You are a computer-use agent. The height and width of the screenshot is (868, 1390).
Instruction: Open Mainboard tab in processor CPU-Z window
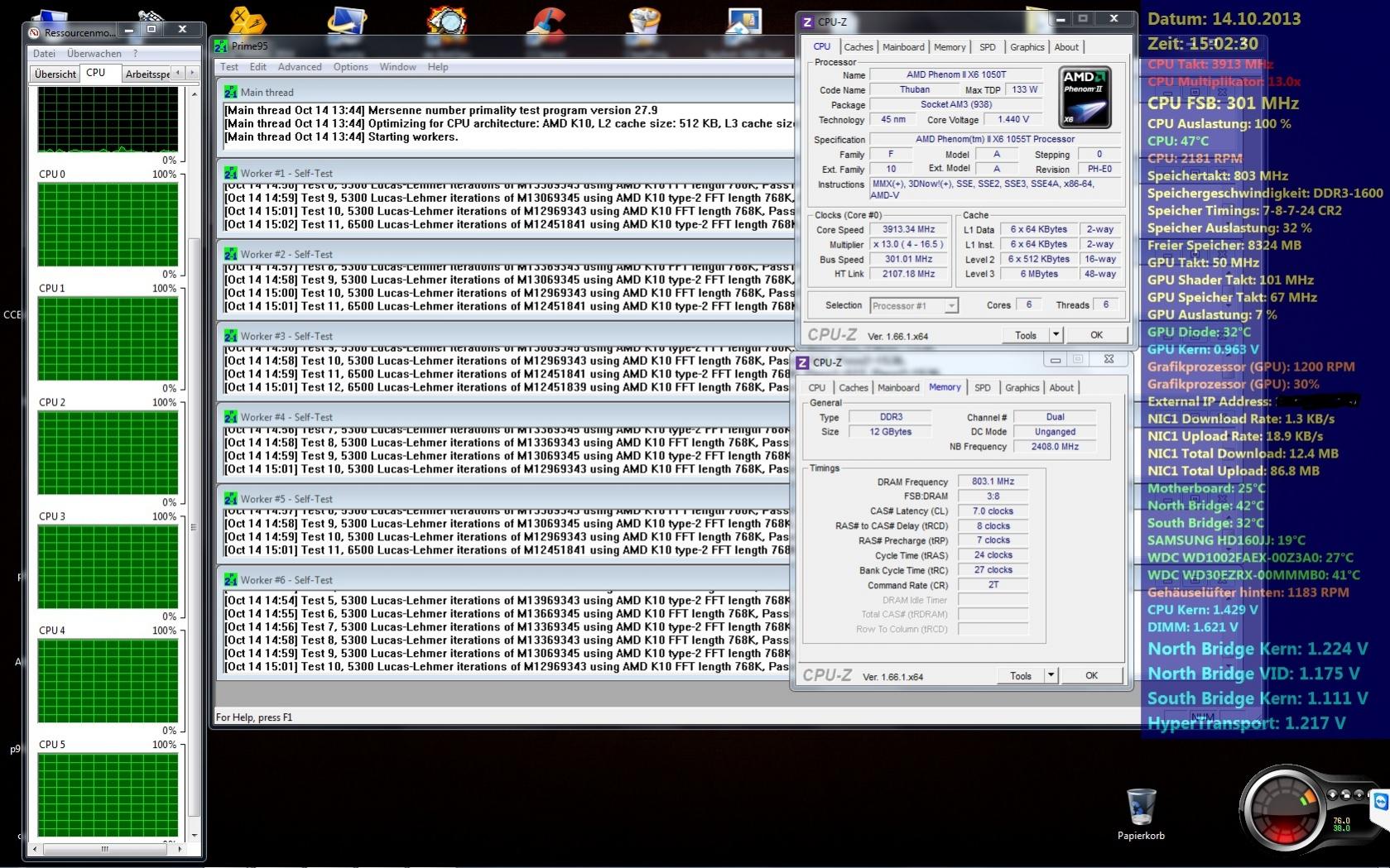pyautogui.click(x=903, y=47)
